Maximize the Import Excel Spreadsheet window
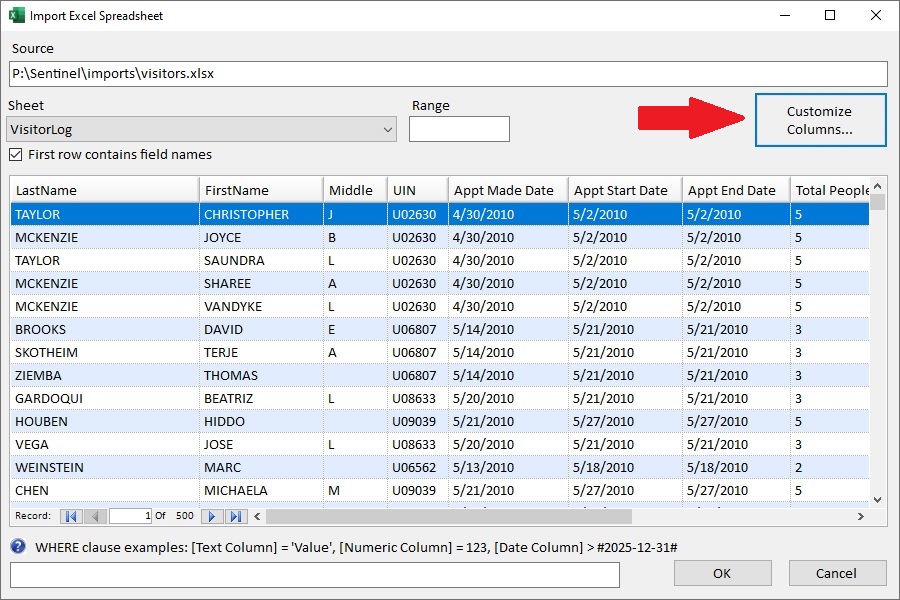Screen dimensions: 900x600 (830, 16)
